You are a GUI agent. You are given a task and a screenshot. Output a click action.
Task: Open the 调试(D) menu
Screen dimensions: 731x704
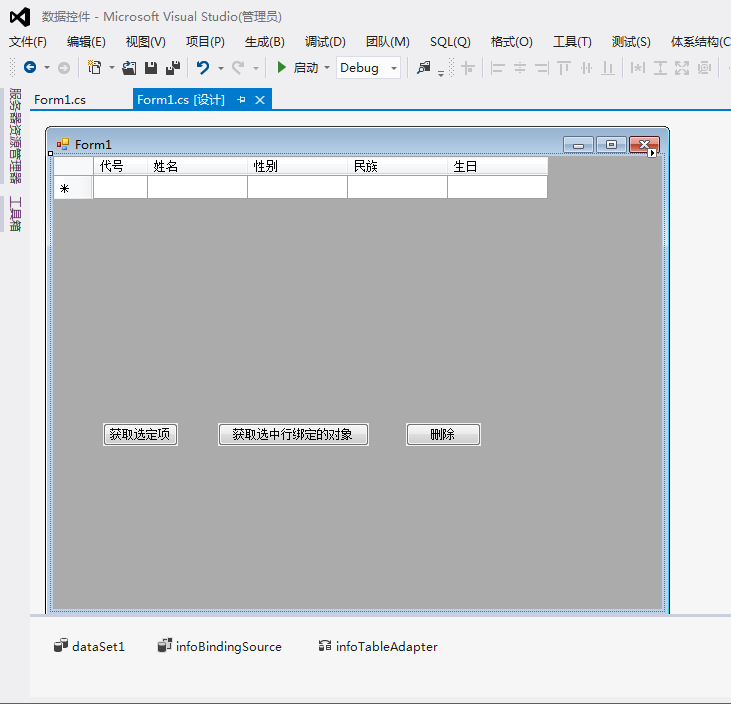pyautogui.click(x=325, y=42)
